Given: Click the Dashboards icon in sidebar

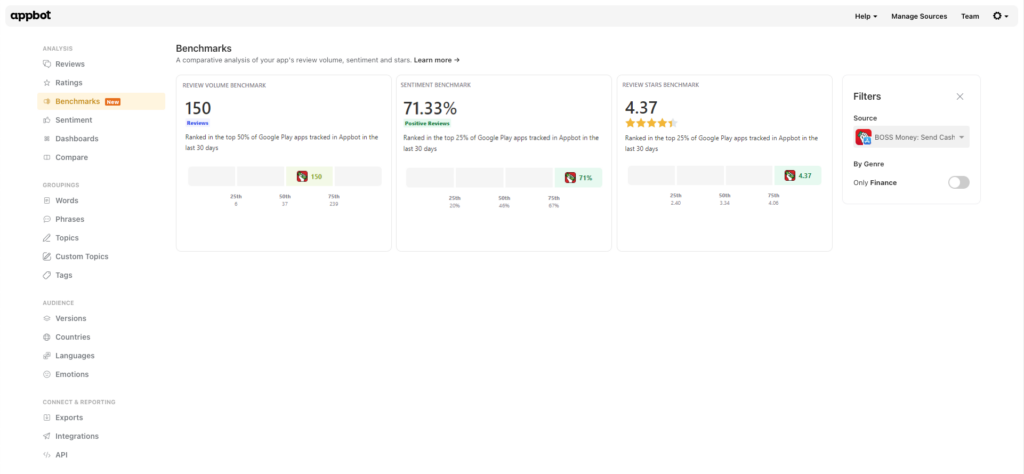Looking at the screenshot, I should click(47, 139).
